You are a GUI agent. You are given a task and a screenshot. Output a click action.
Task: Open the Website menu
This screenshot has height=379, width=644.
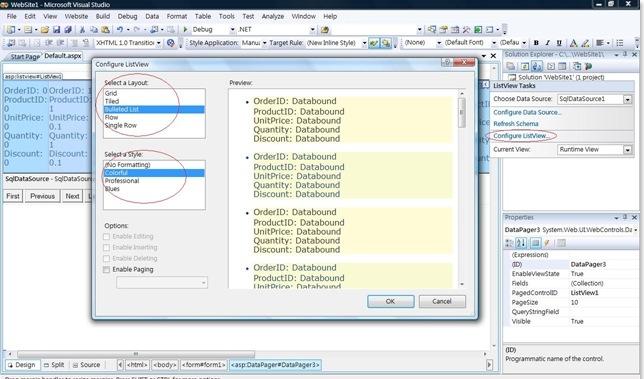pos(76,16)
